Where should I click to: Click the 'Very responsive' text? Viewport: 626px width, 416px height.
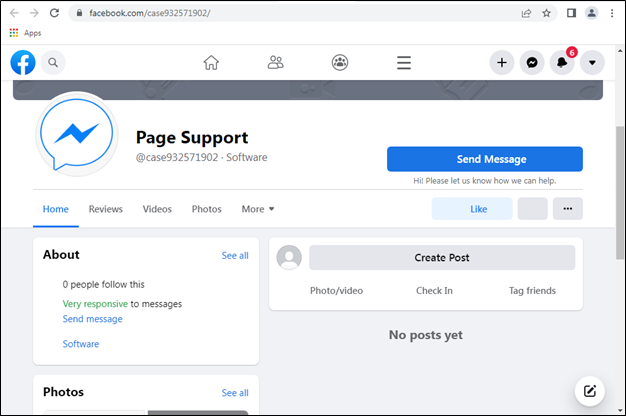(x=95, y=304)
